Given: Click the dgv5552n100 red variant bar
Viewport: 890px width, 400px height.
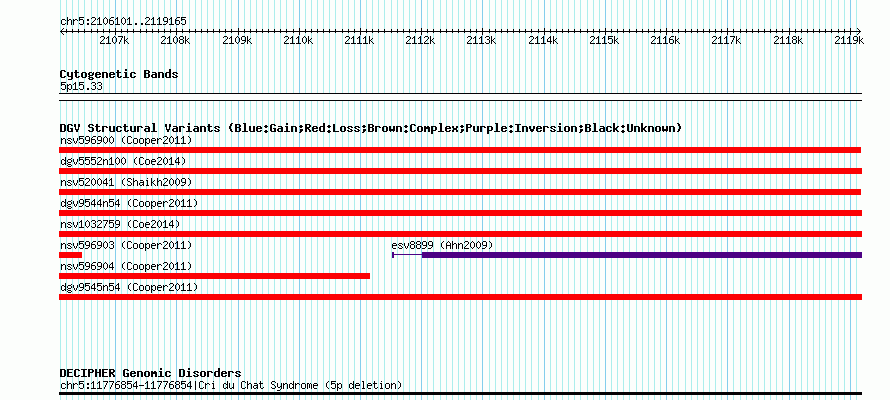Looking at the screenshot, I should 460,171.
